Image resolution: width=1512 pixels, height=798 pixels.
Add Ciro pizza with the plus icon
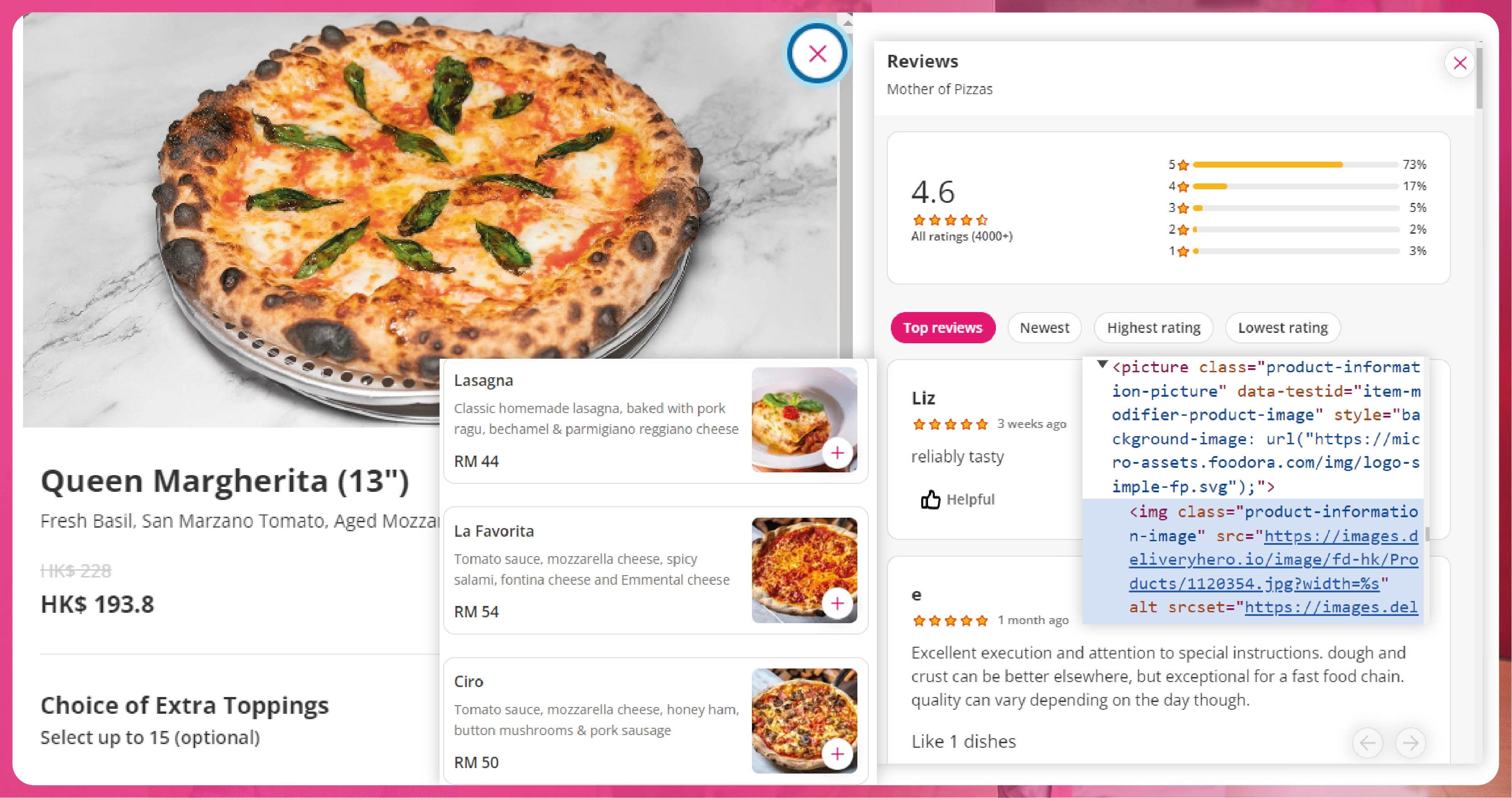click(837, 754)
